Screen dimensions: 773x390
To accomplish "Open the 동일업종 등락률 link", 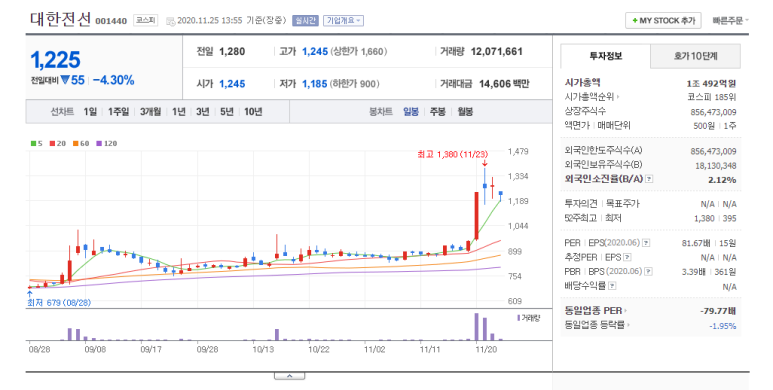I will [x=597, y=325].
